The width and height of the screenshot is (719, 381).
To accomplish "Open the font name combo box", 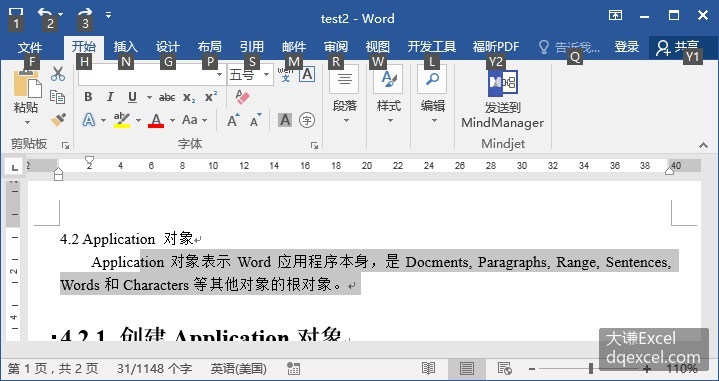I will click(x=151, y=74).
